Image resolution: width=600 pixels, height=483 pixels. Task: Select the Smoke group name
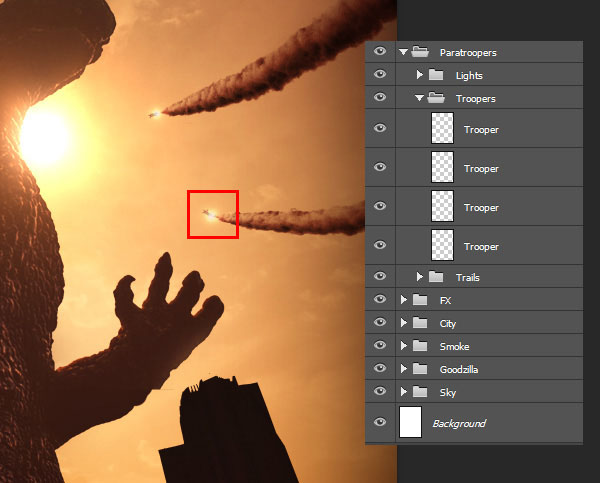(x=454, y=347)
